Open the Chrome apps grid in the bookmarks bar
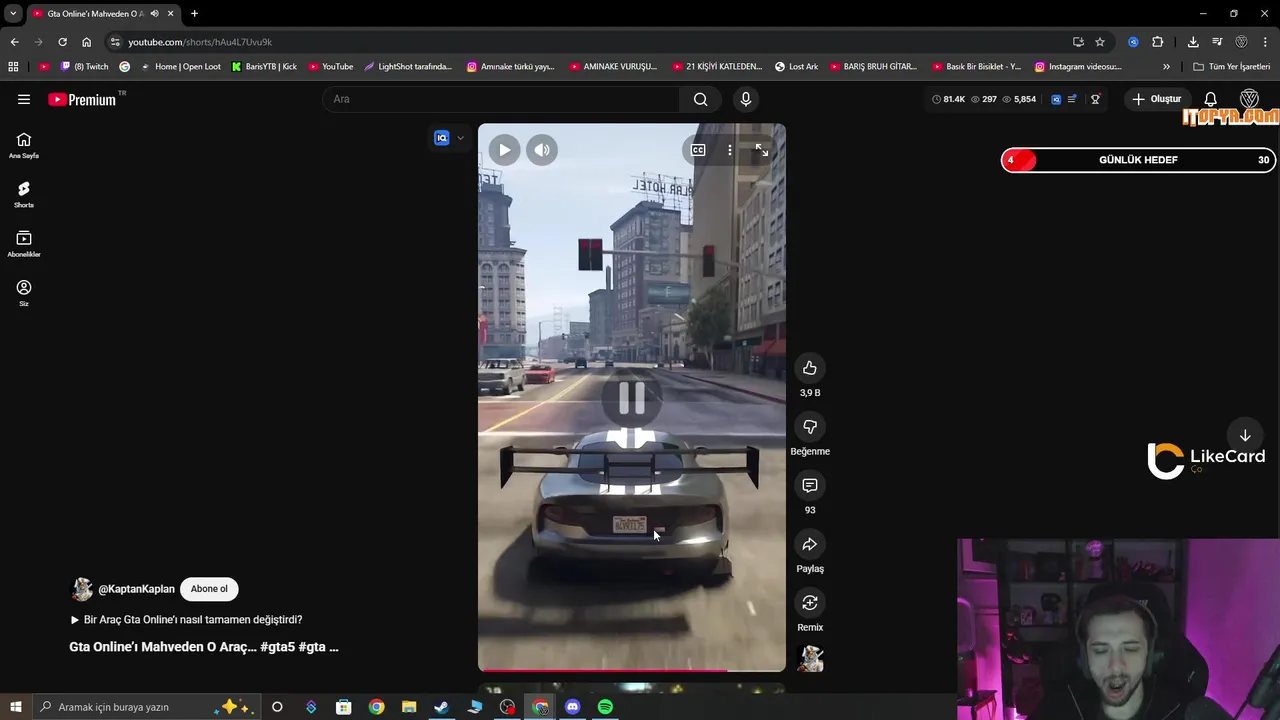This screenshot has width=1280, height=720. pyautogui.click(x=13, y=67)
